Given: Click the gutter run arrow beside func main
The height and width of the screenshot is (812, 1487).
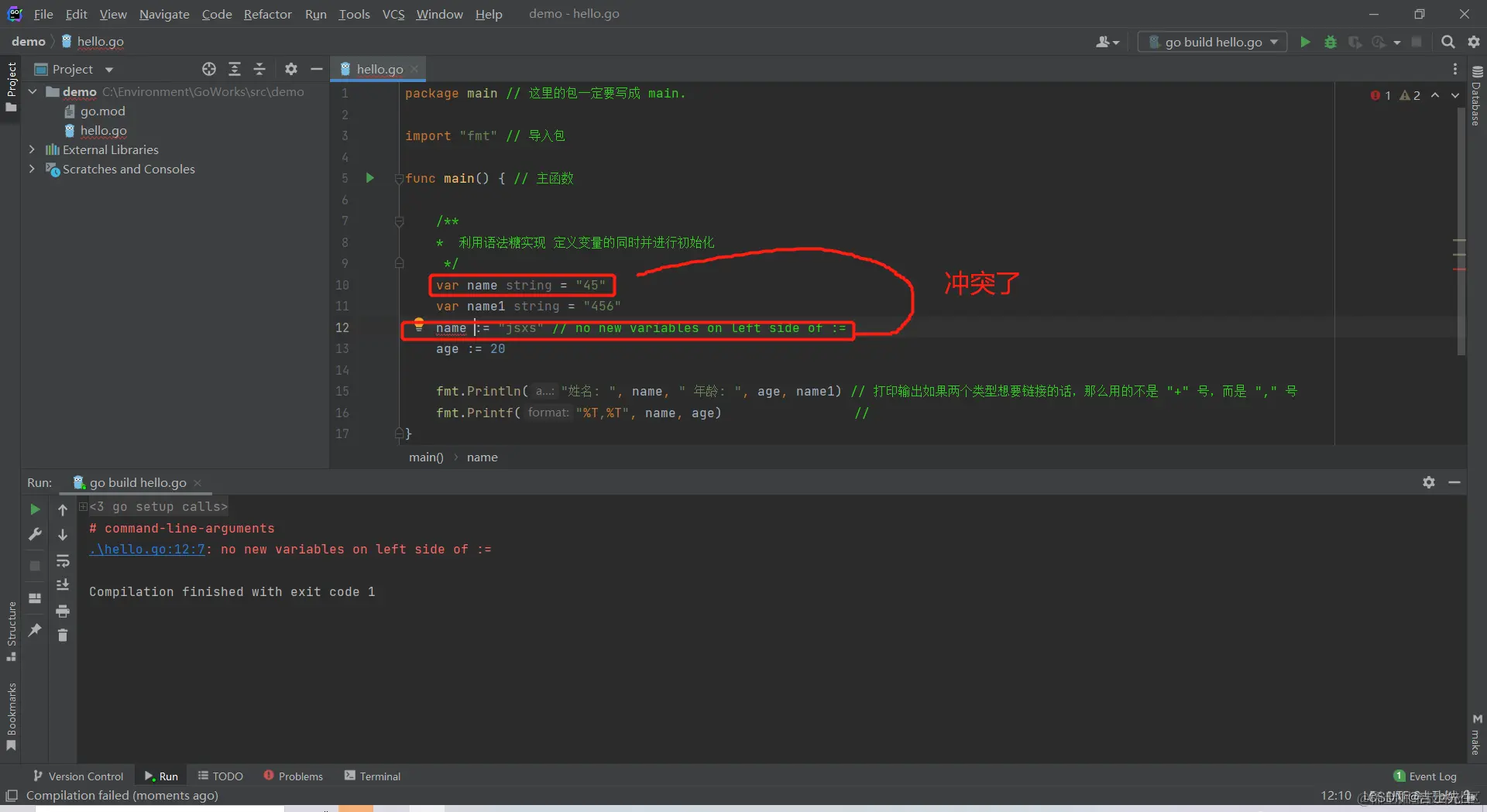Looking at the screenshot, I should 370,178.
